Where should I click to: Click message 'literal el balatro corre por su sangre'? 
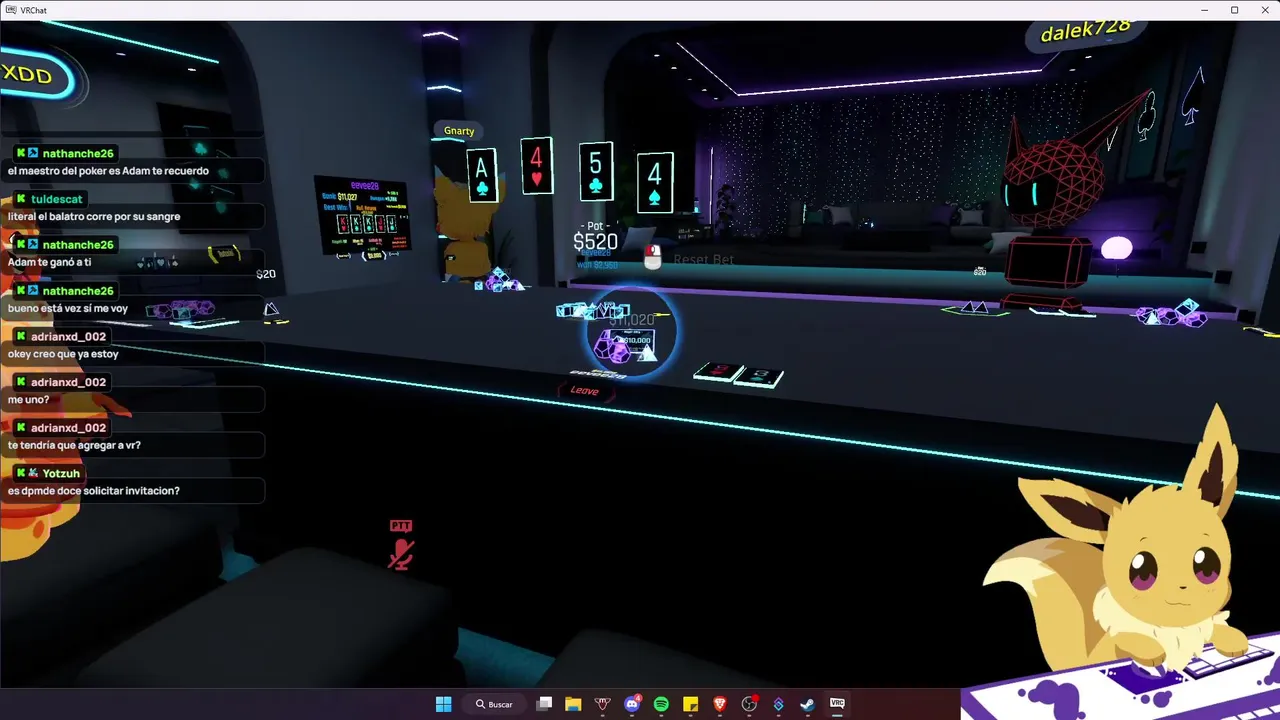pyautogui.click(x=94, y=217)
